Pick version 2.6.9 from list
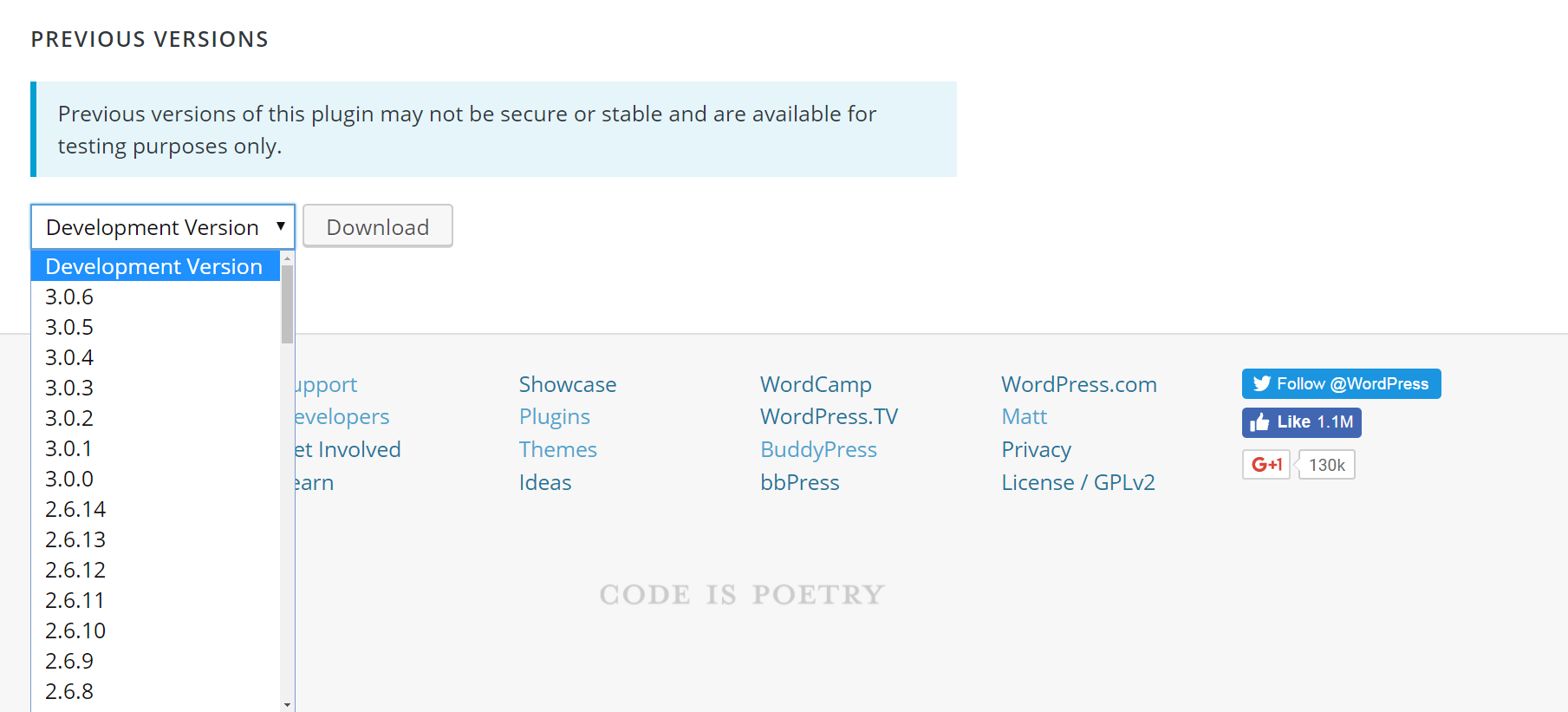Viewport: 1568px width, 712px height. click(x=156, y=661)
